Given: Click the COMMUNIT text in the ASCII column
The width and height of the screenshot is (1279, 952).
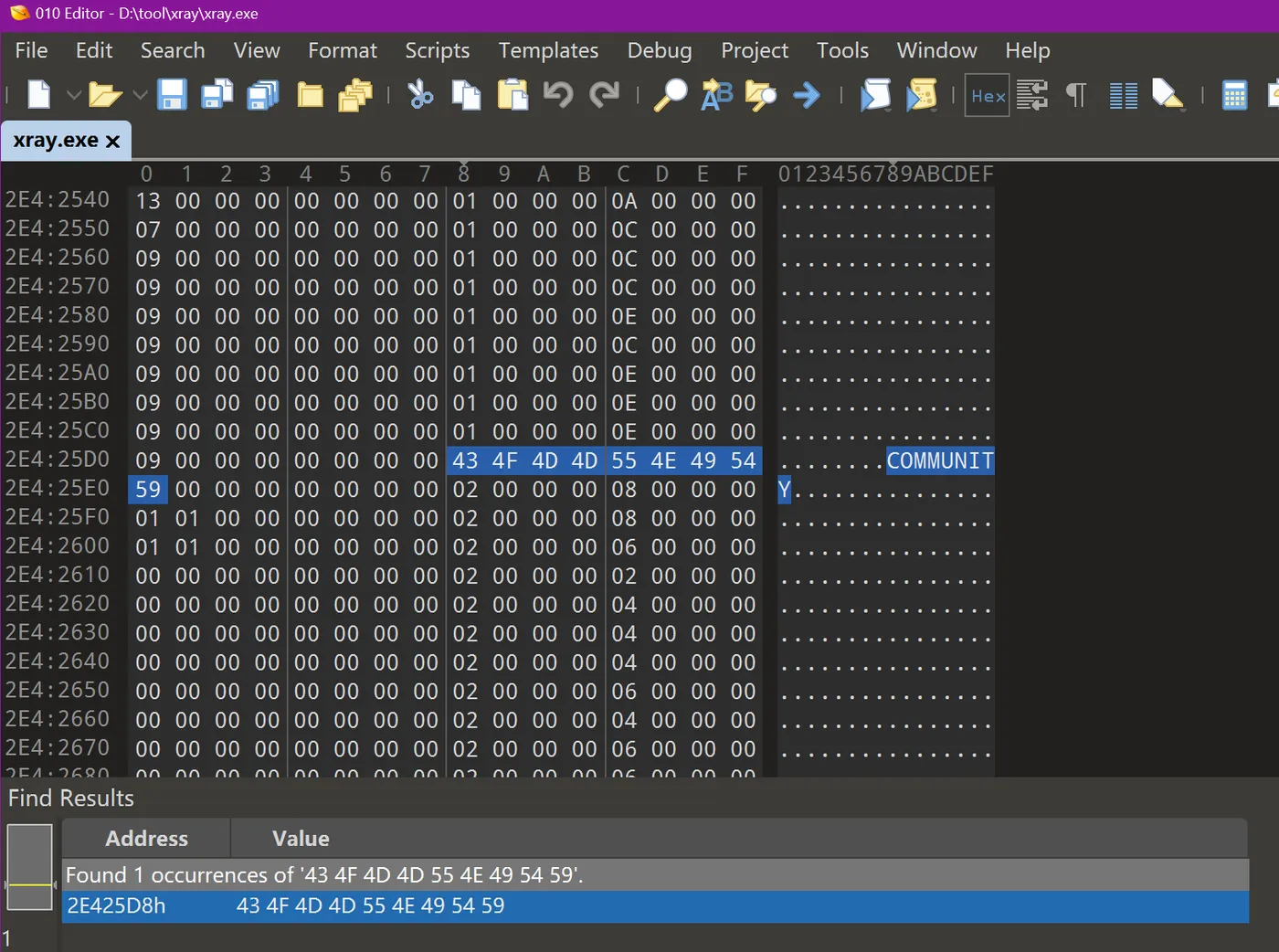Looking at the screenshot, I should tap(940, 460).
